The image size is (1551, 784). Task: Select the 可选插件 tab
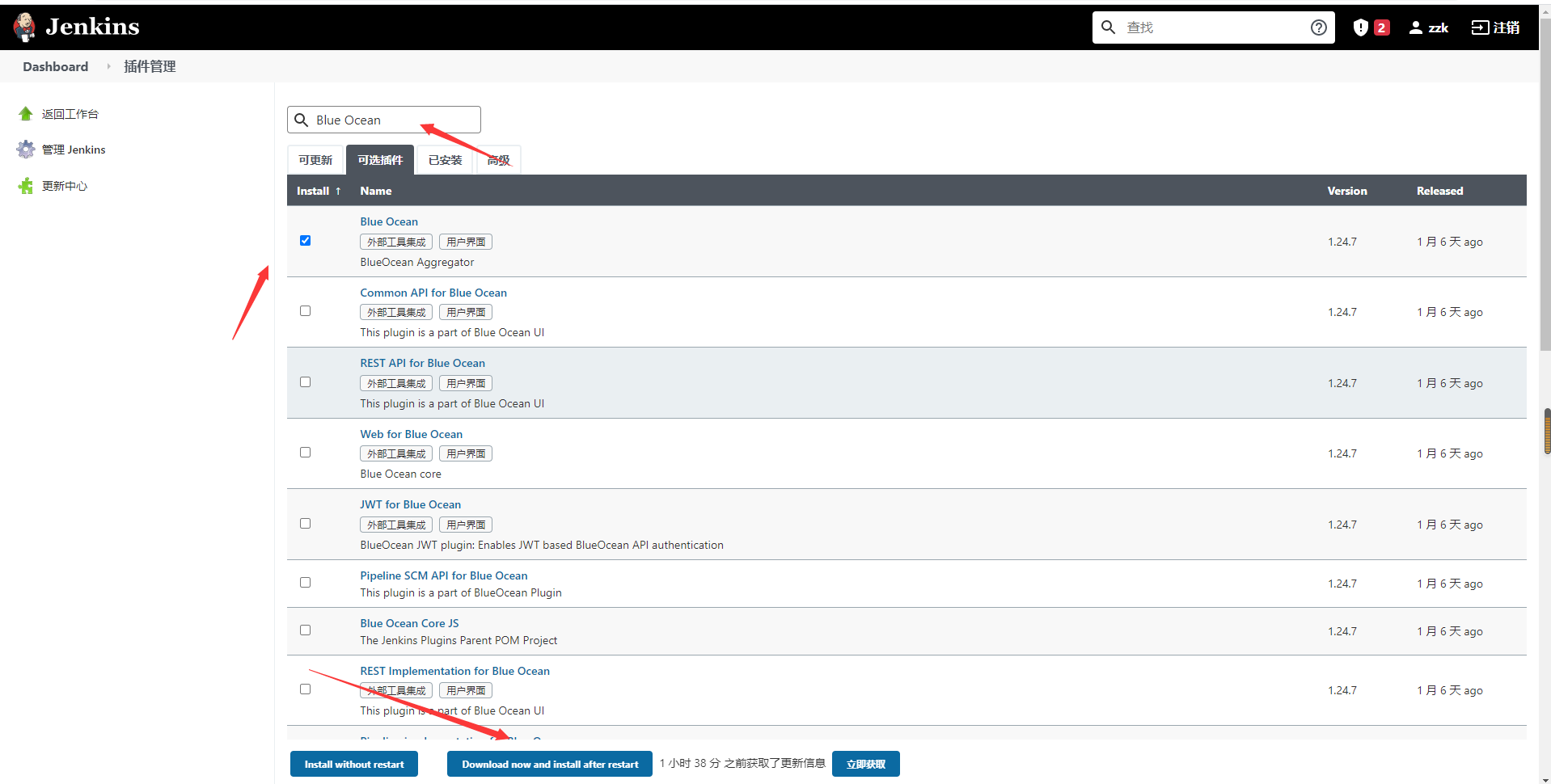pos(380,160)
